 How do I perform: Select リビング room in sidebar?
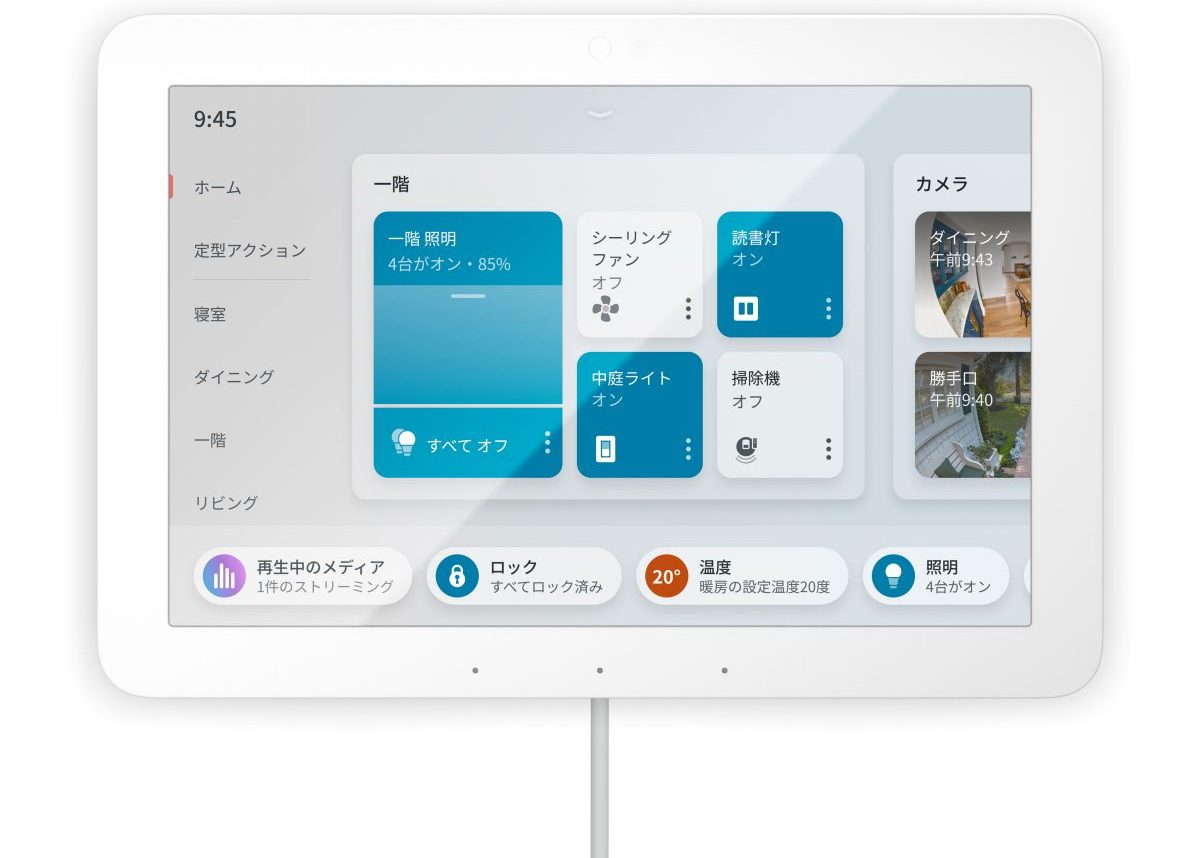[225, 503]
